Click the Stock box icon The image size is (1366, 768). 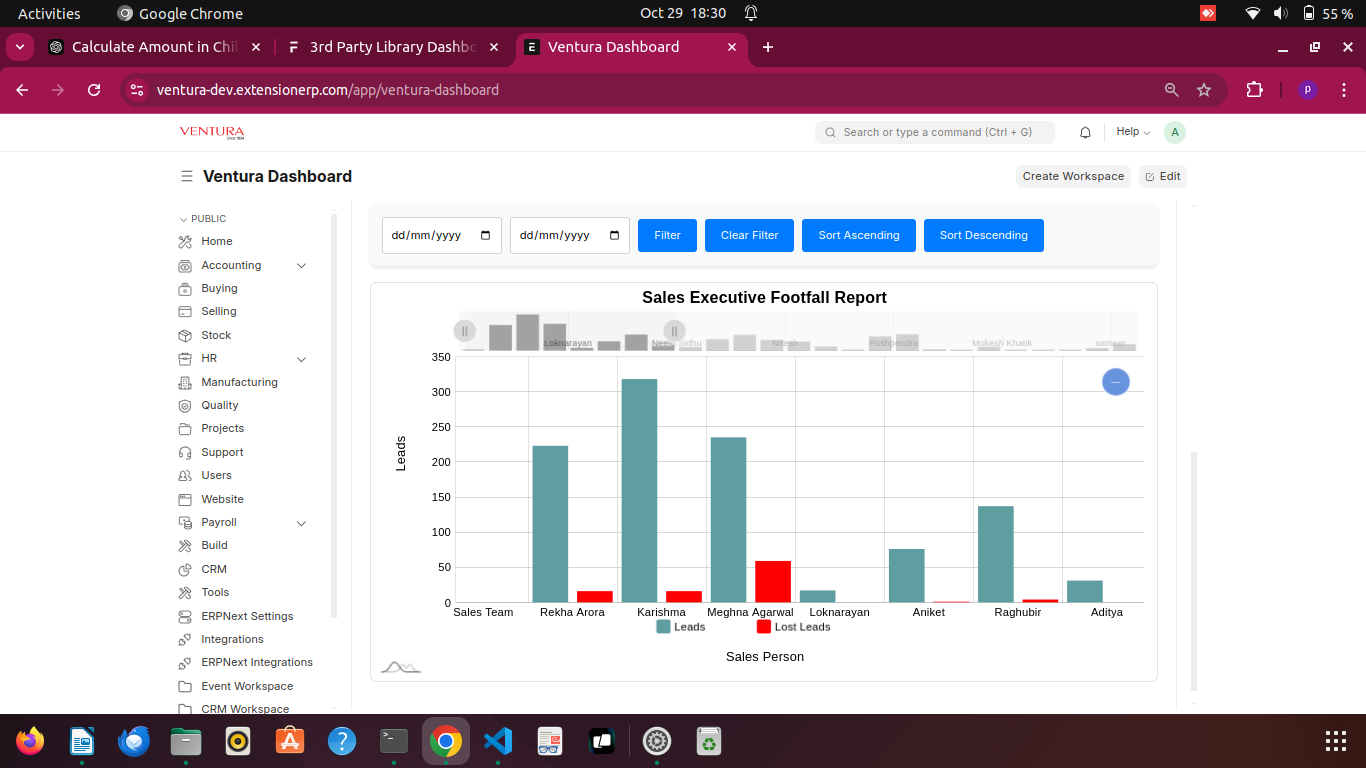click(x=184, y=335)
